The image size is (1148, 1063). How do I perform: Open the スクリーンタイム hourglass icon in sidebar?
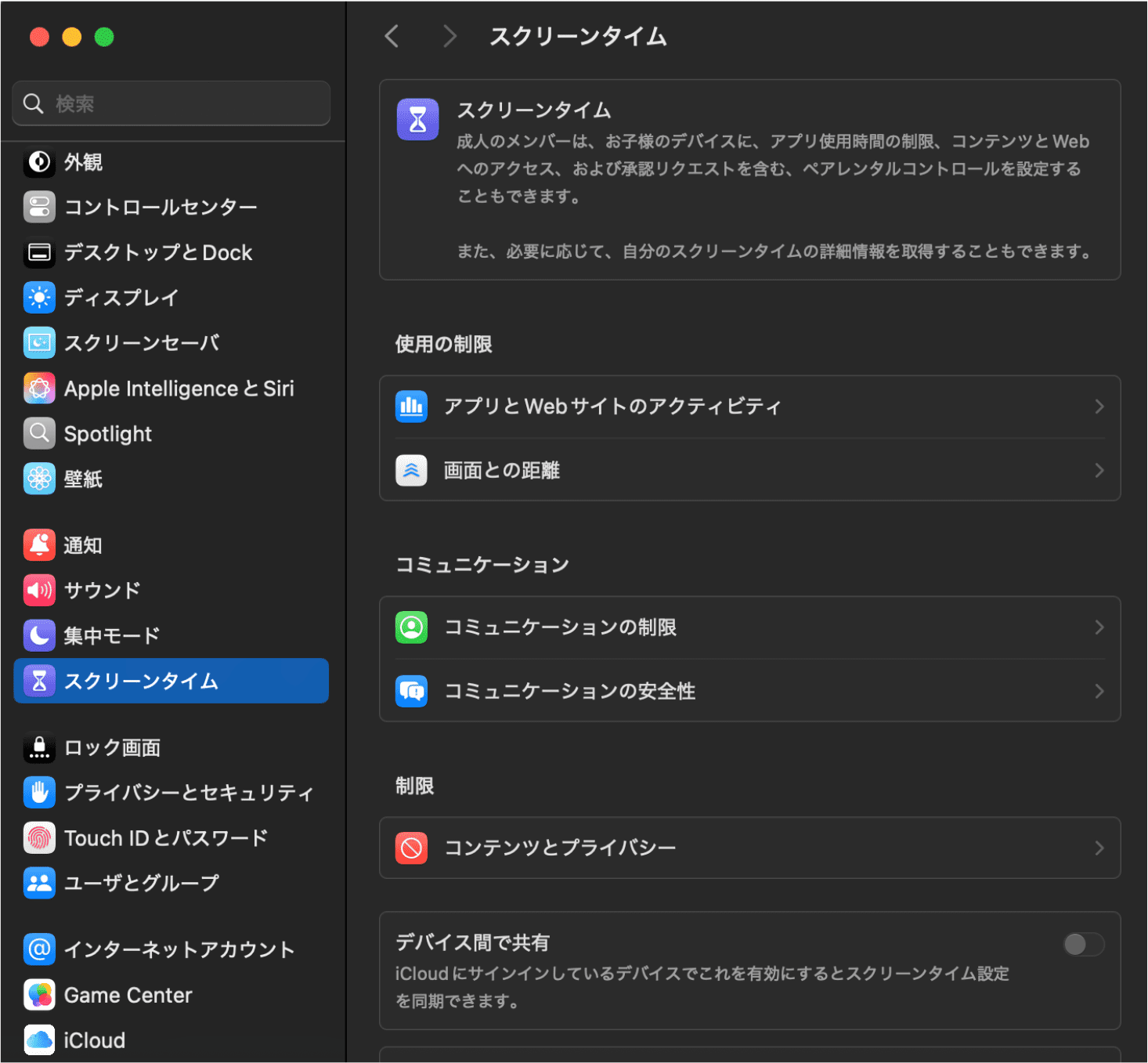coord(39,681)
